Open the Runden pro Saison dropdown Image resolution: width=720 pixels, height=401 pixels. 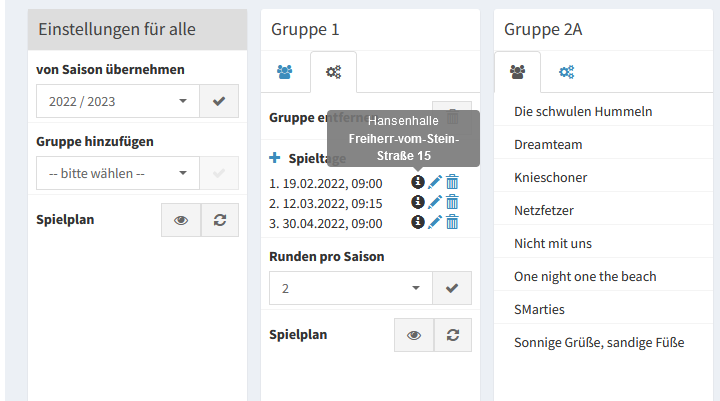point(351,288)
